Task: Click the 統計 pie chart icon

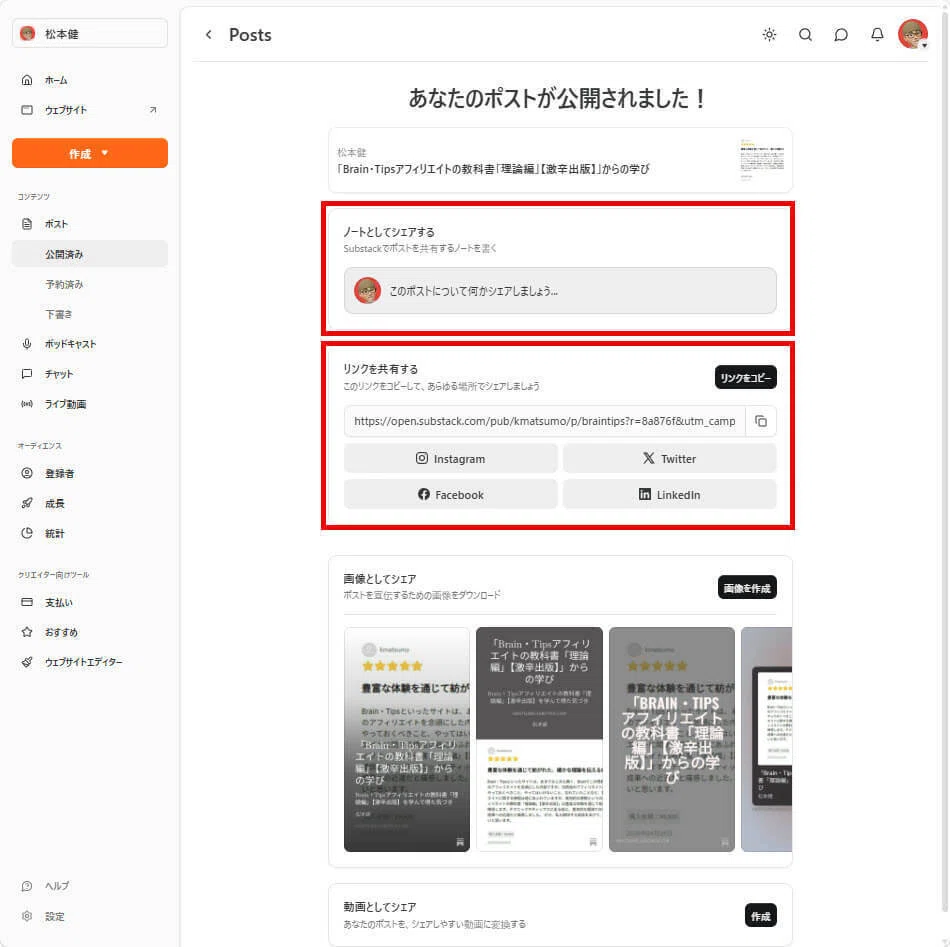Action: (27, 533)
